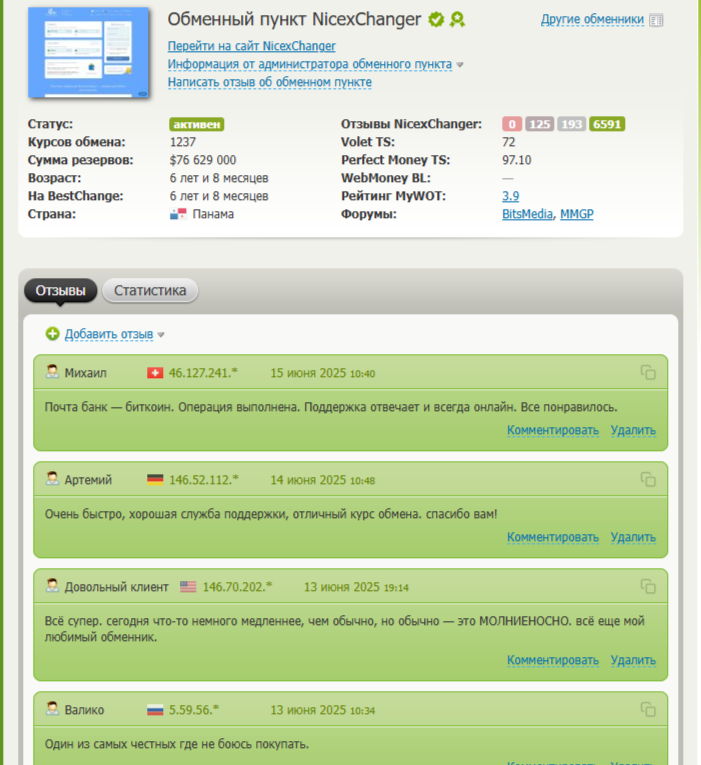This screenshot has width=701, height=765.
Task: Click the Perfect Money TS value 97.10
Action: click(517, 160)
